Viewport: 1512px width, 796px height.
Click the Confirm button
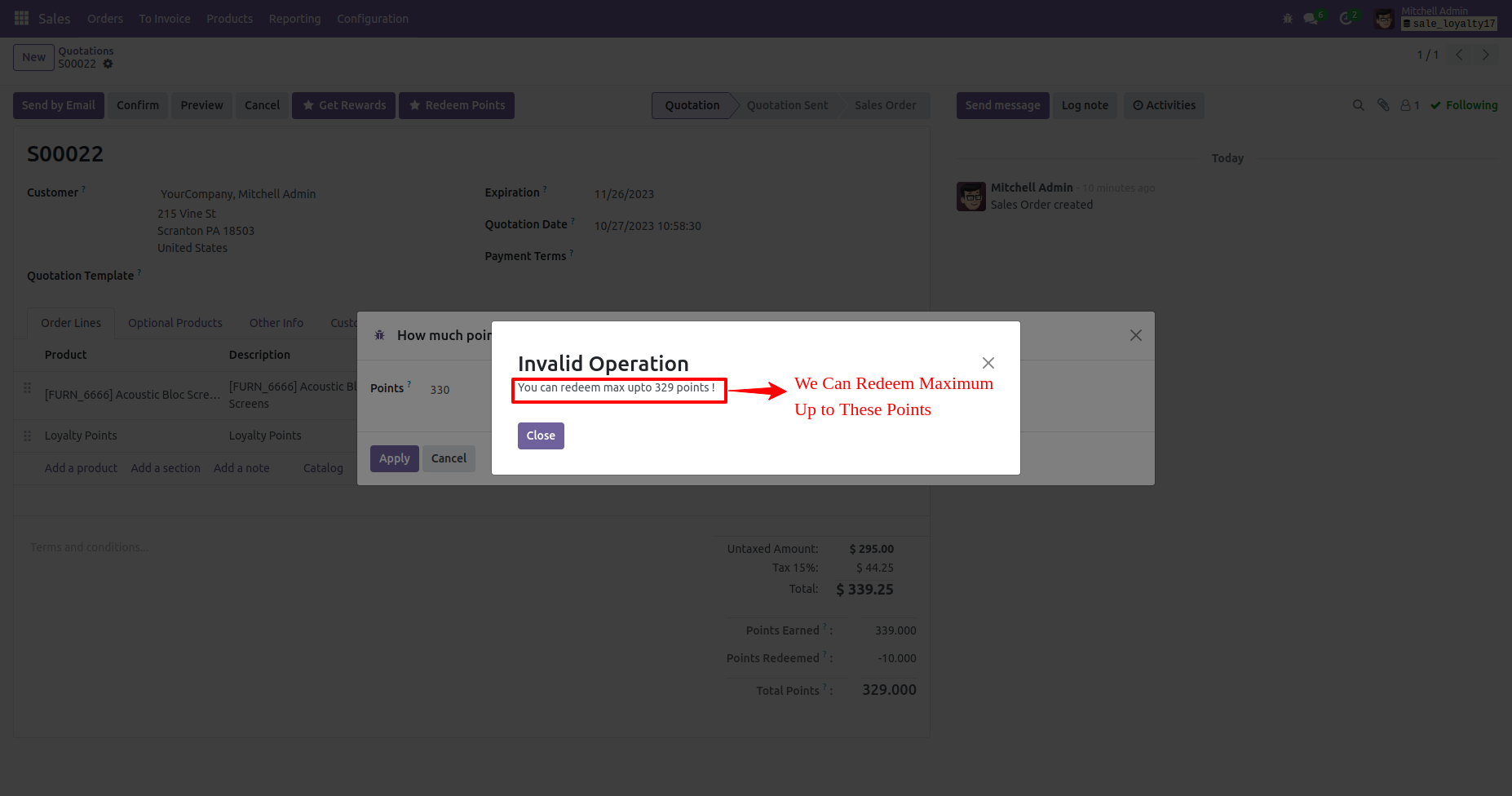tap(138, 105)
